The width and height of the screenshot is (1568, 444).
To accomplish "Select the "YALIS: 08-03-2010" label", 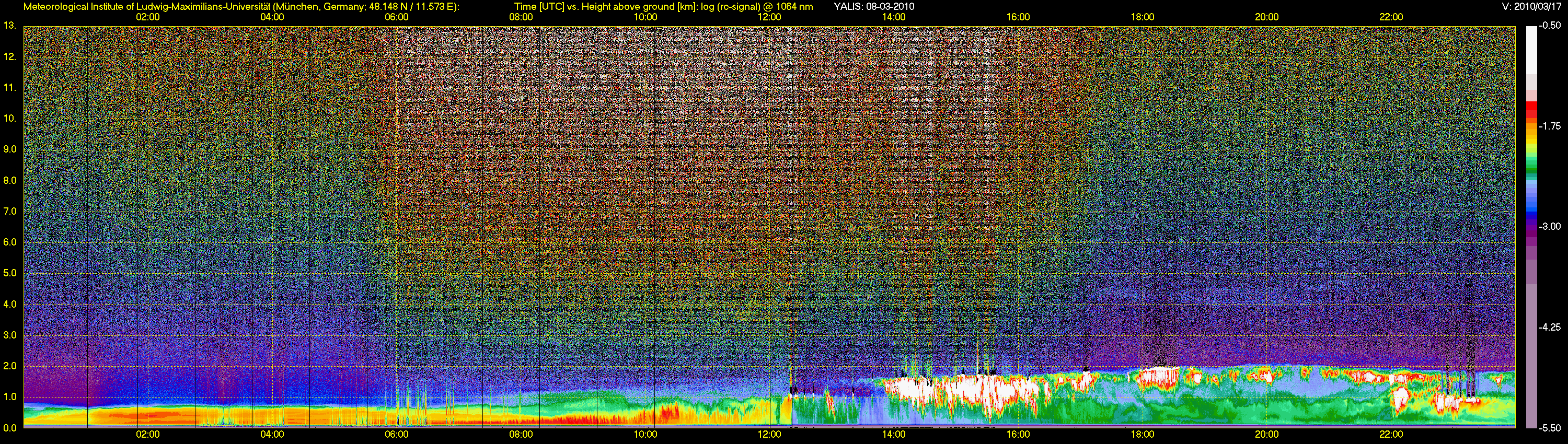I will (874, 7).
